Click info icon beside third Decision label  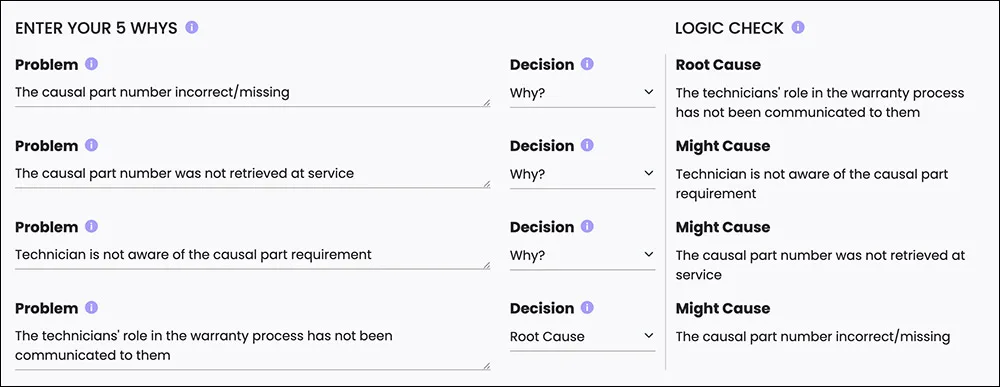coord(587,226)
